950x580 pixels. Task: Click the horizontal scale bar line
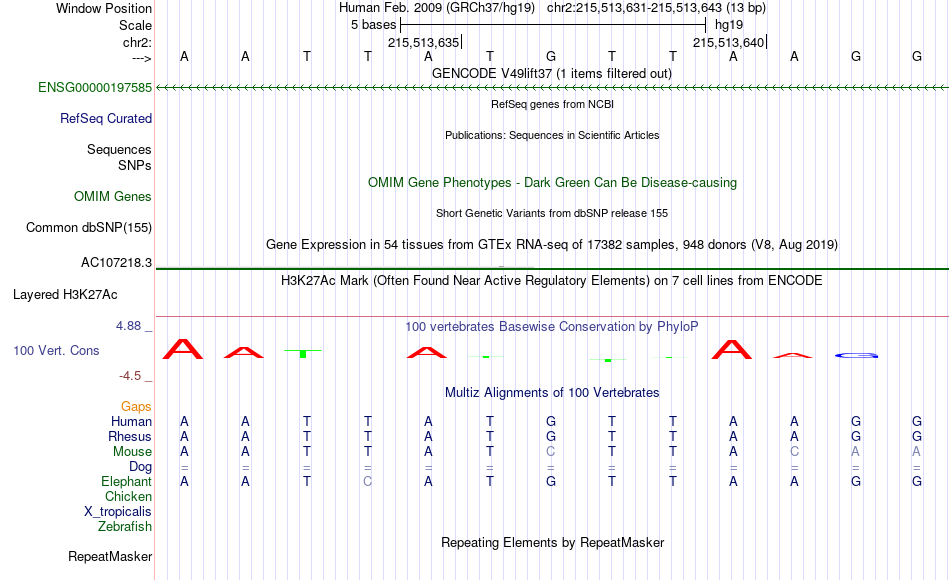[x=553, y=25]
